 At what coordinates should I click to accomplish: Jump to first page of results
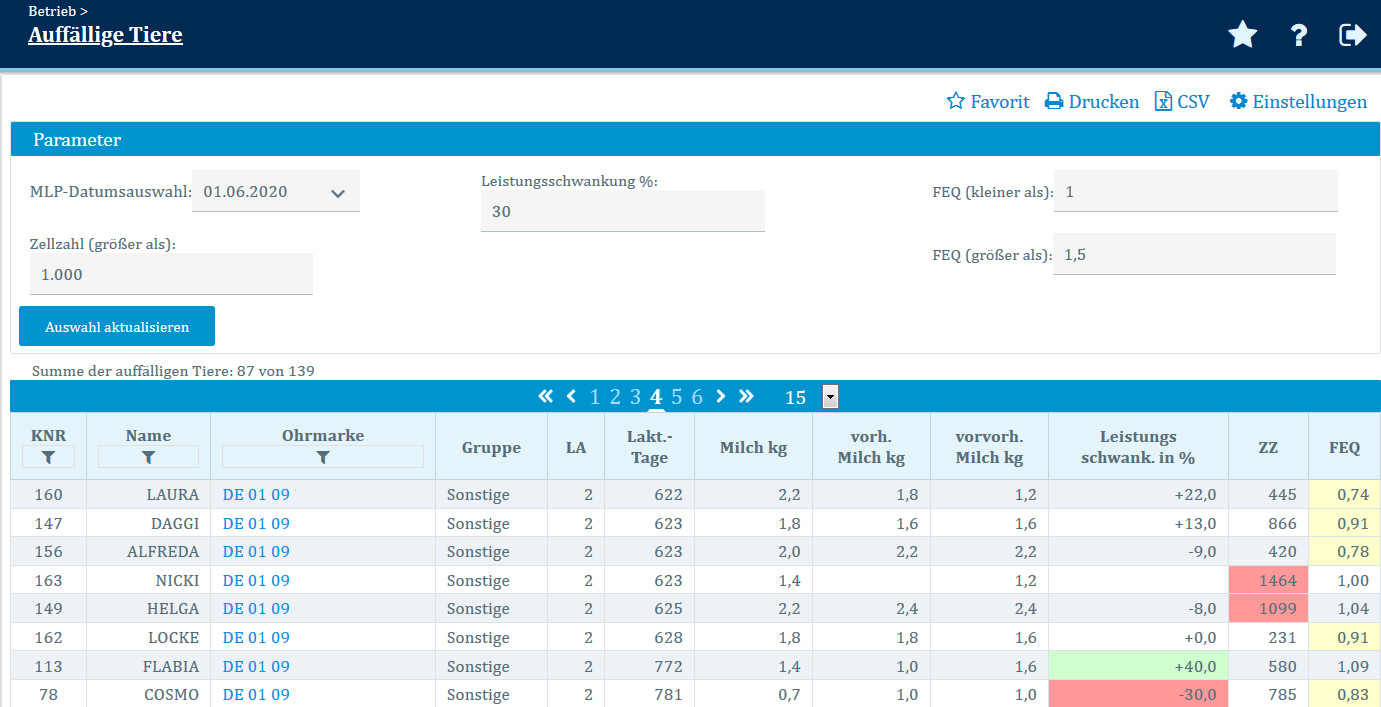545,397
